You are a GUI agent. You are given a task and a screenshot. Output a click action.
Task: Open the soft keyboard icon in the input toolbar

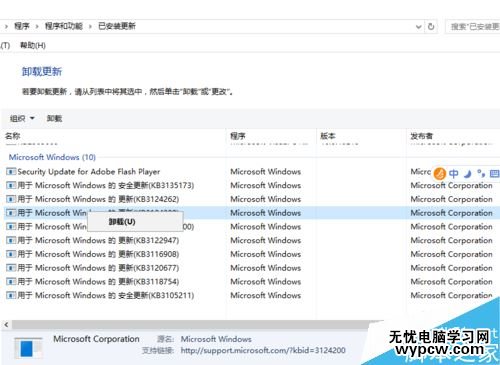click(x=494, y=173)
